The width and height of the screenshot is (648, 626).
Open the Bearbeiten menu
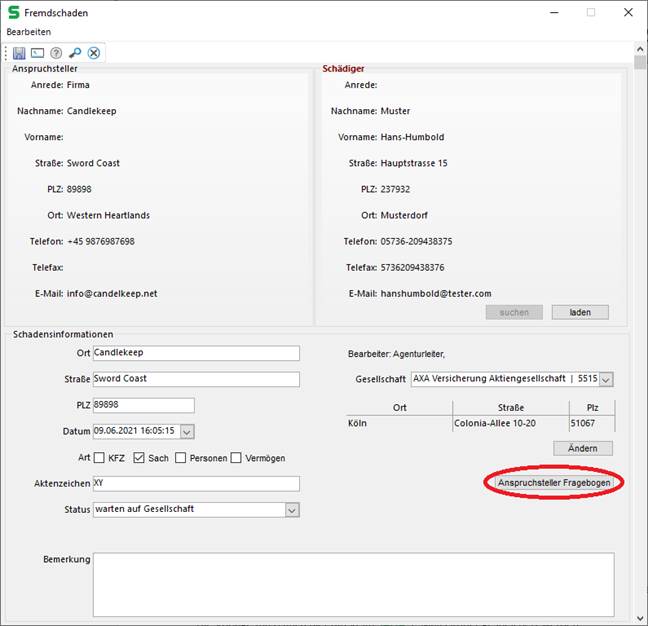coord(29,32)
